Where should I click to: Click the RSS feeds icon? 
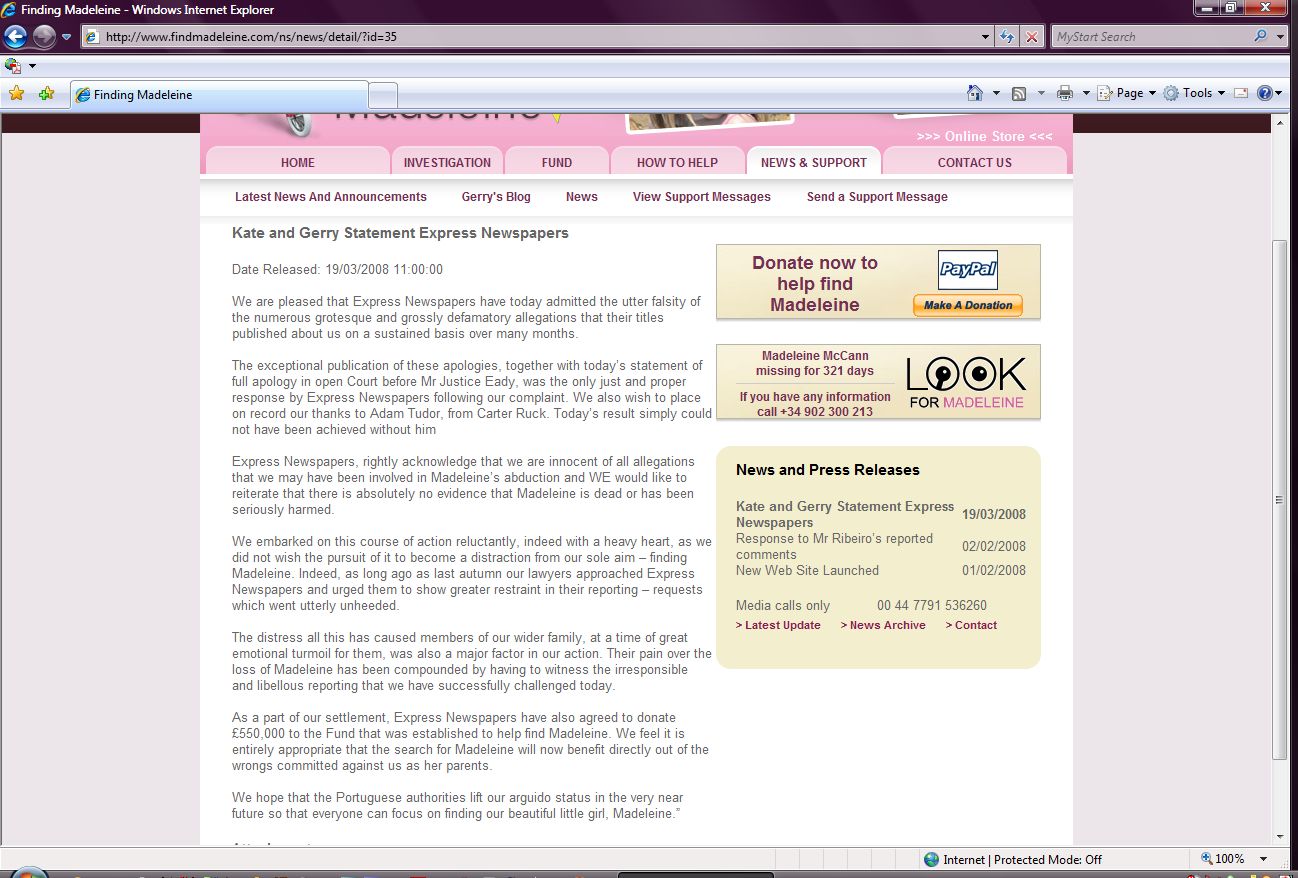tap(1019, 93)
